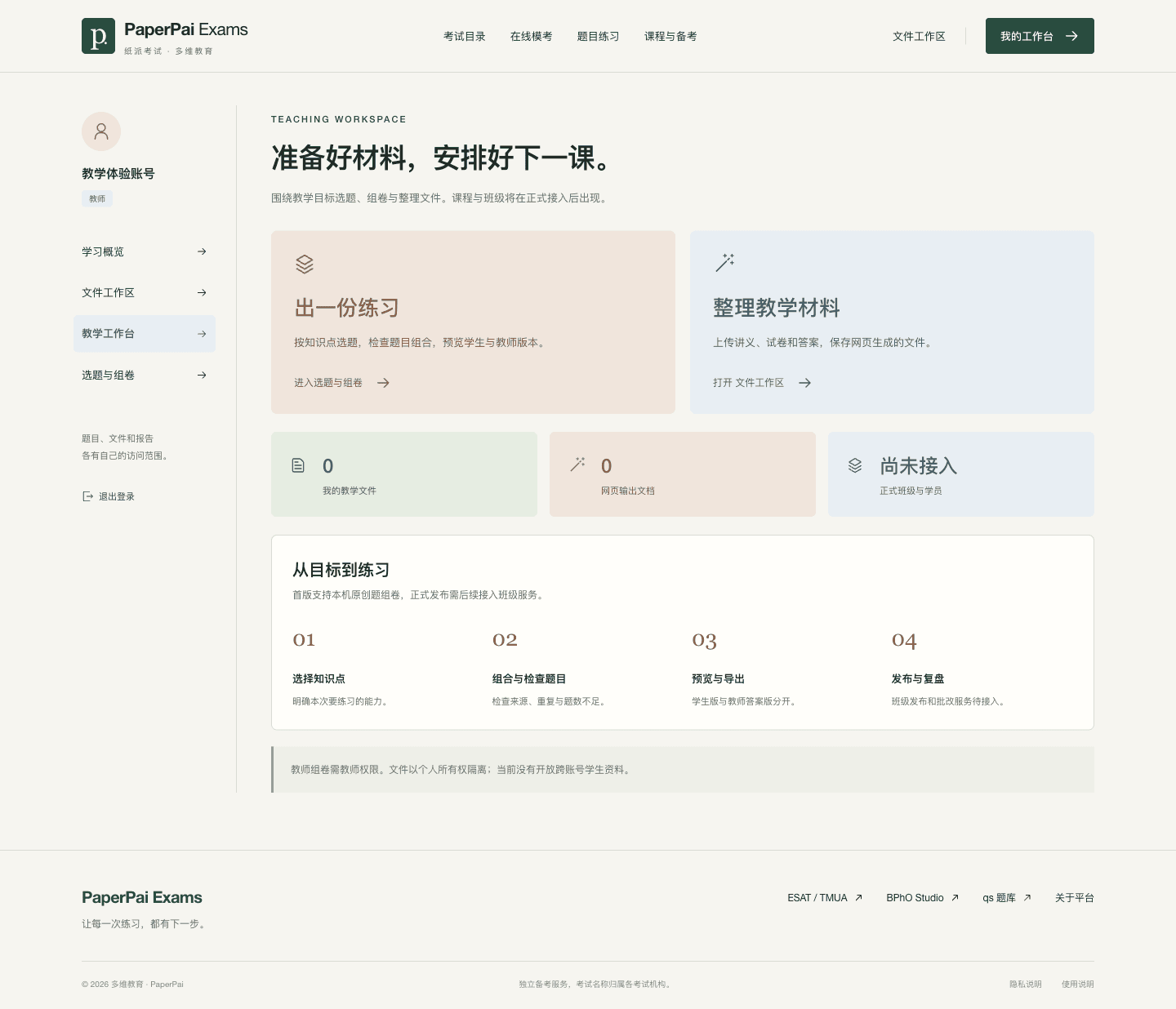This screenshot has width=1176, height=1009.
Task: Click the 网页输出文档 stat label
Action: pyautogui.click(x=628, y=491)
